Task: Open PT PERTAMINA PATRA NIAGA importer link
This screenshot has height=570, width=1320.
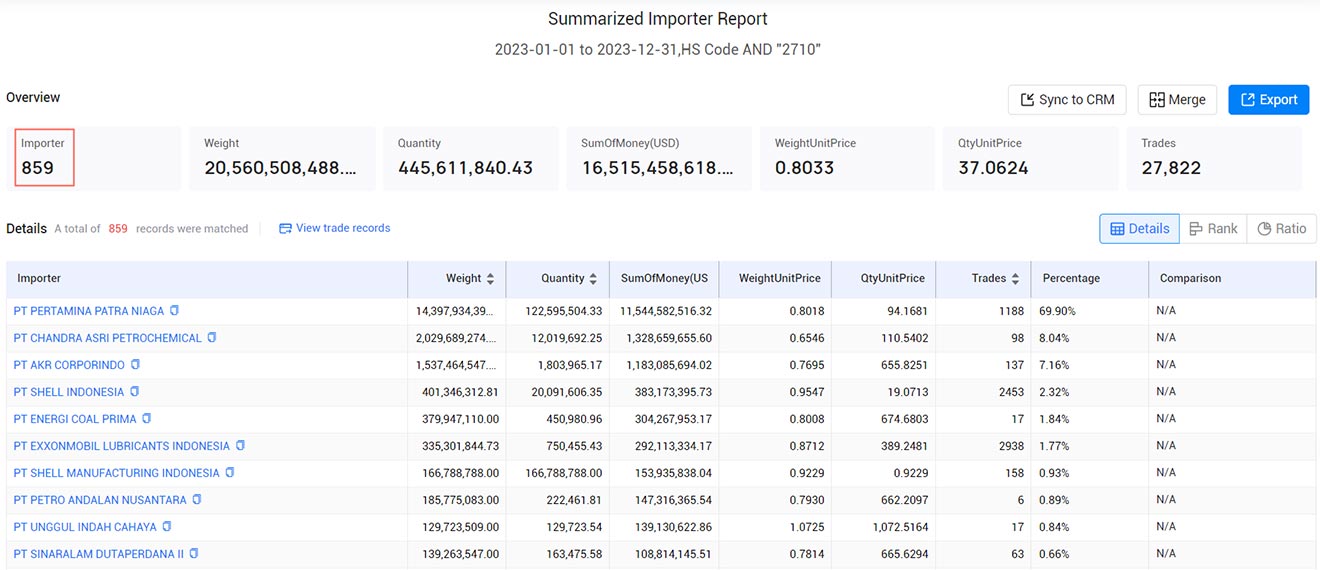Action: [x=90, y=311]
